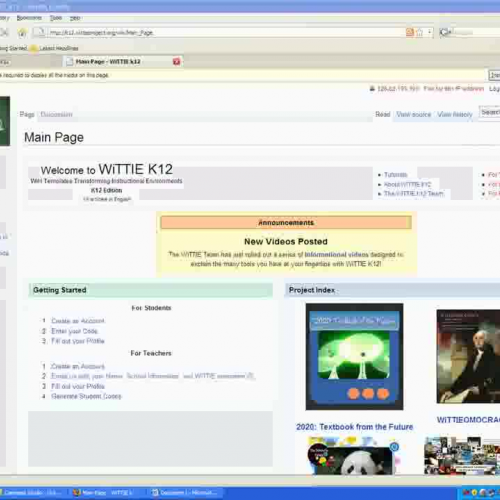Click Create an Account under For Teachers
500x500 pixels.
[78, 366]
